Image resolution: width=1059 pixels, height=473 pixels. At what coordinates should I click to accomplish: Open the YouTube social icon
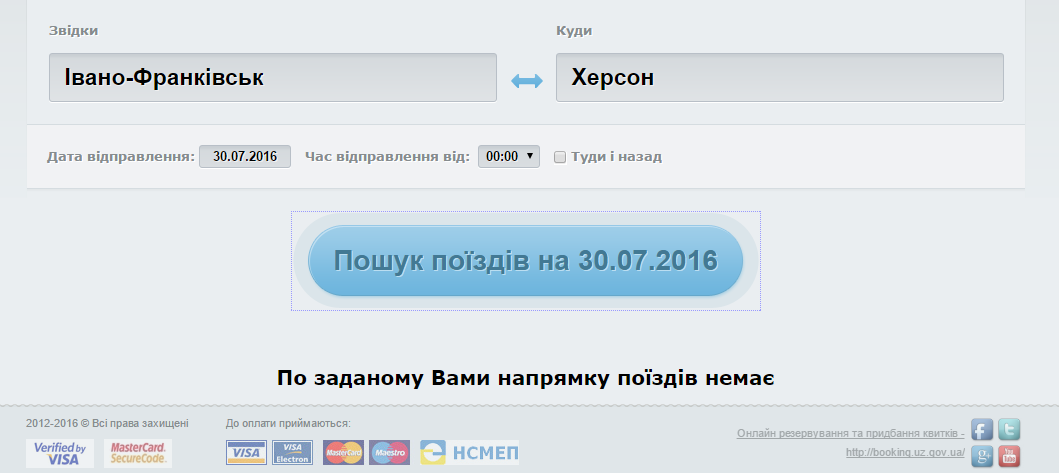pos(1009,456)
